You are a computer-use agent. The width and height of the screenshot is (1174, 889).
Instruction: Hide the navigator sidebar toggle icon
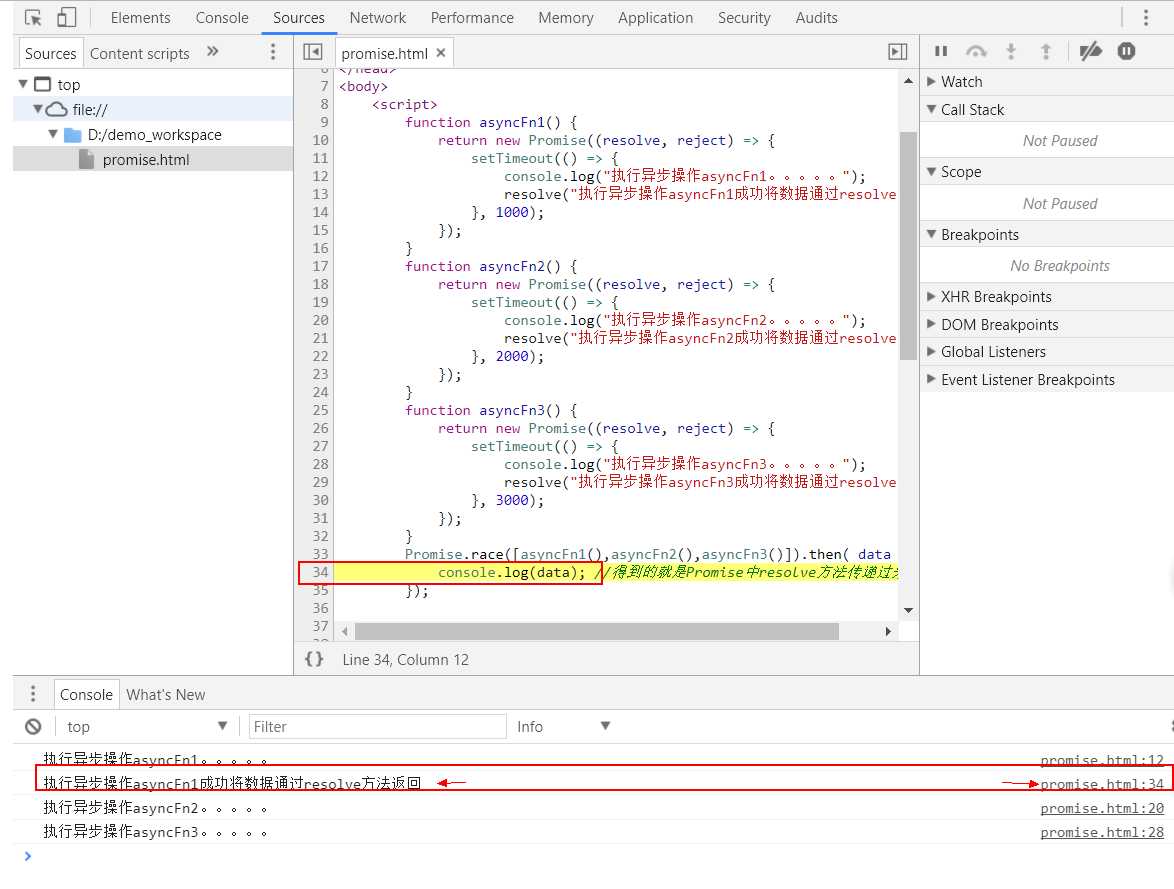coord(312,52)
